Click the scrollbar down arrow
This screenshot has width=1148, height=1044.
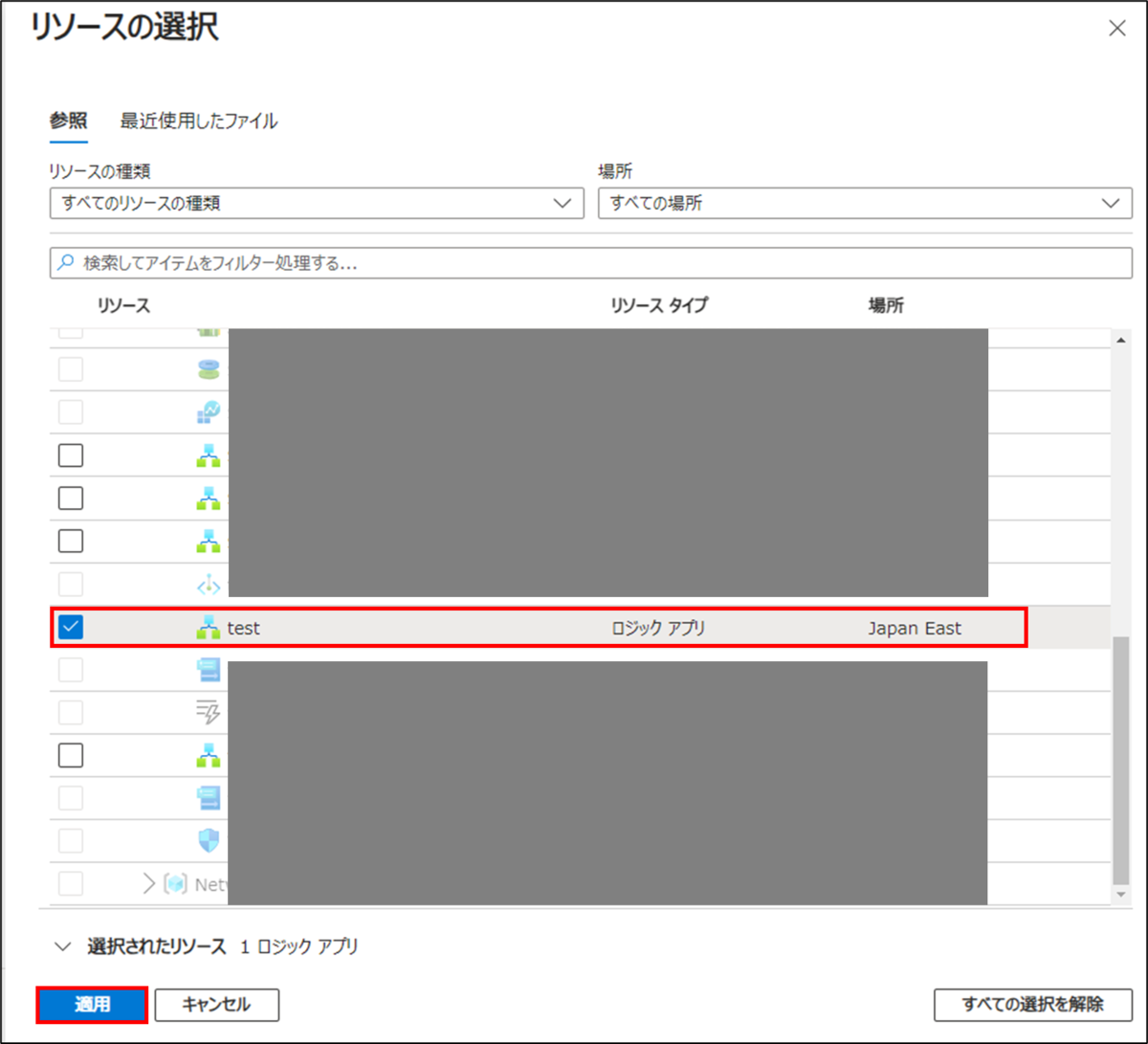(x=1122, y=895)
